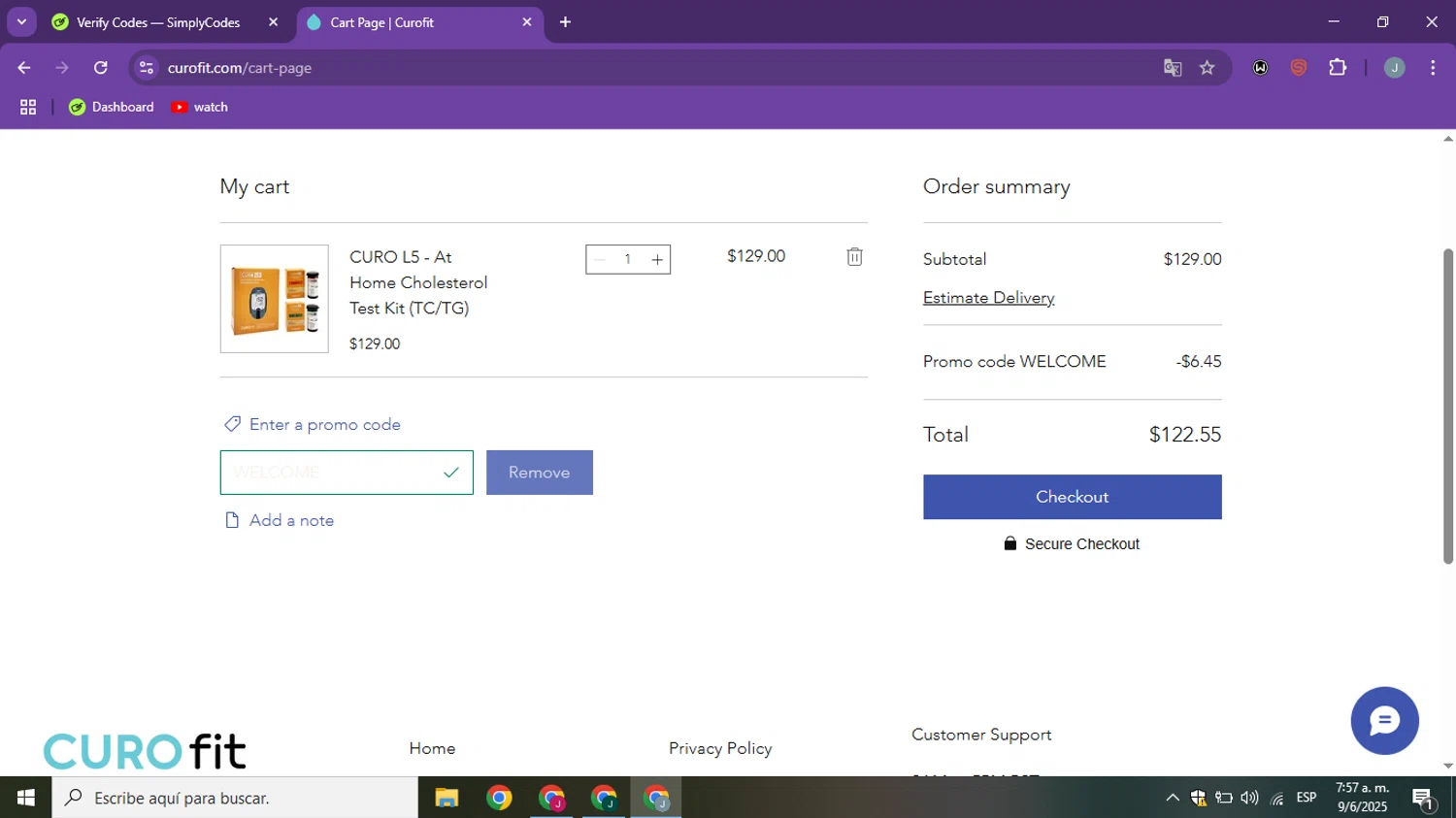Open the CURO L5 product title link
The height and width of the screenshot is (818, 1456).
[418, 282]
